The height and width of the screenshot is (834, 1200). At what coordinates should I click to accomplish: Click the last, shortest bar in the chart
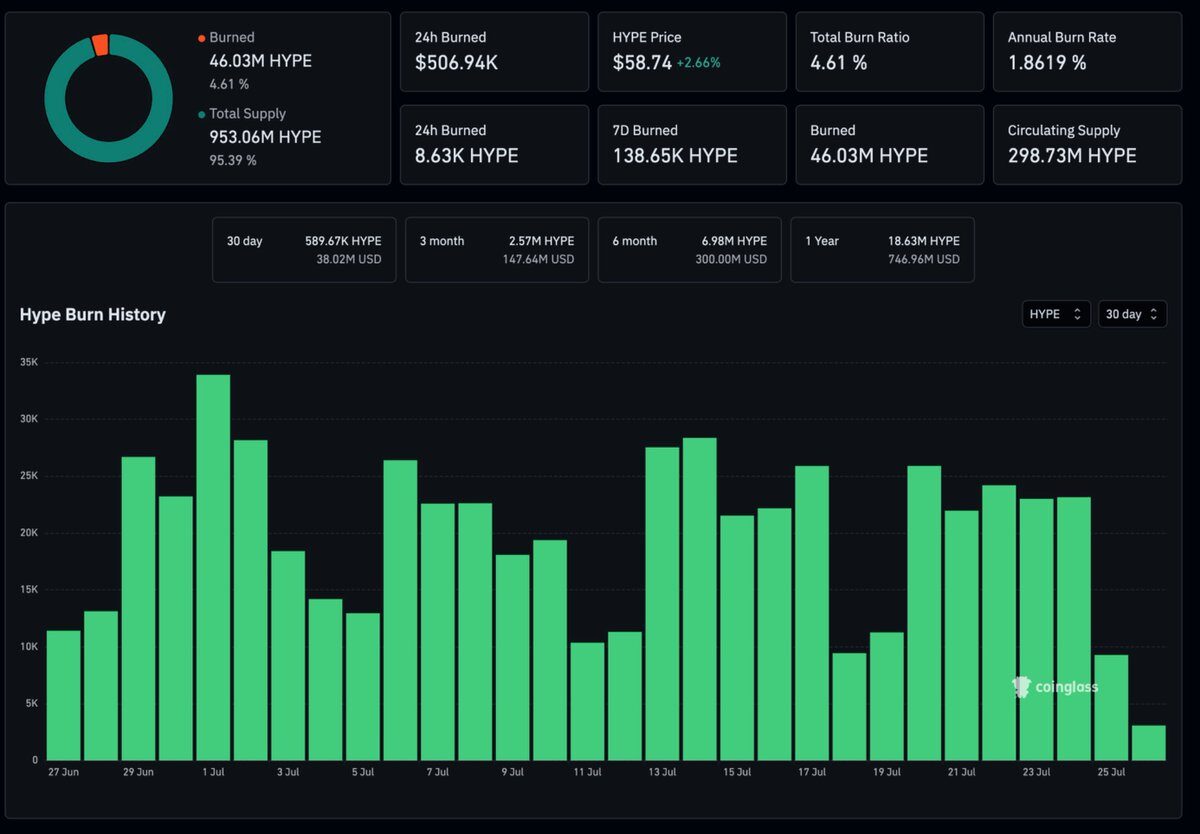point(1149,743)
